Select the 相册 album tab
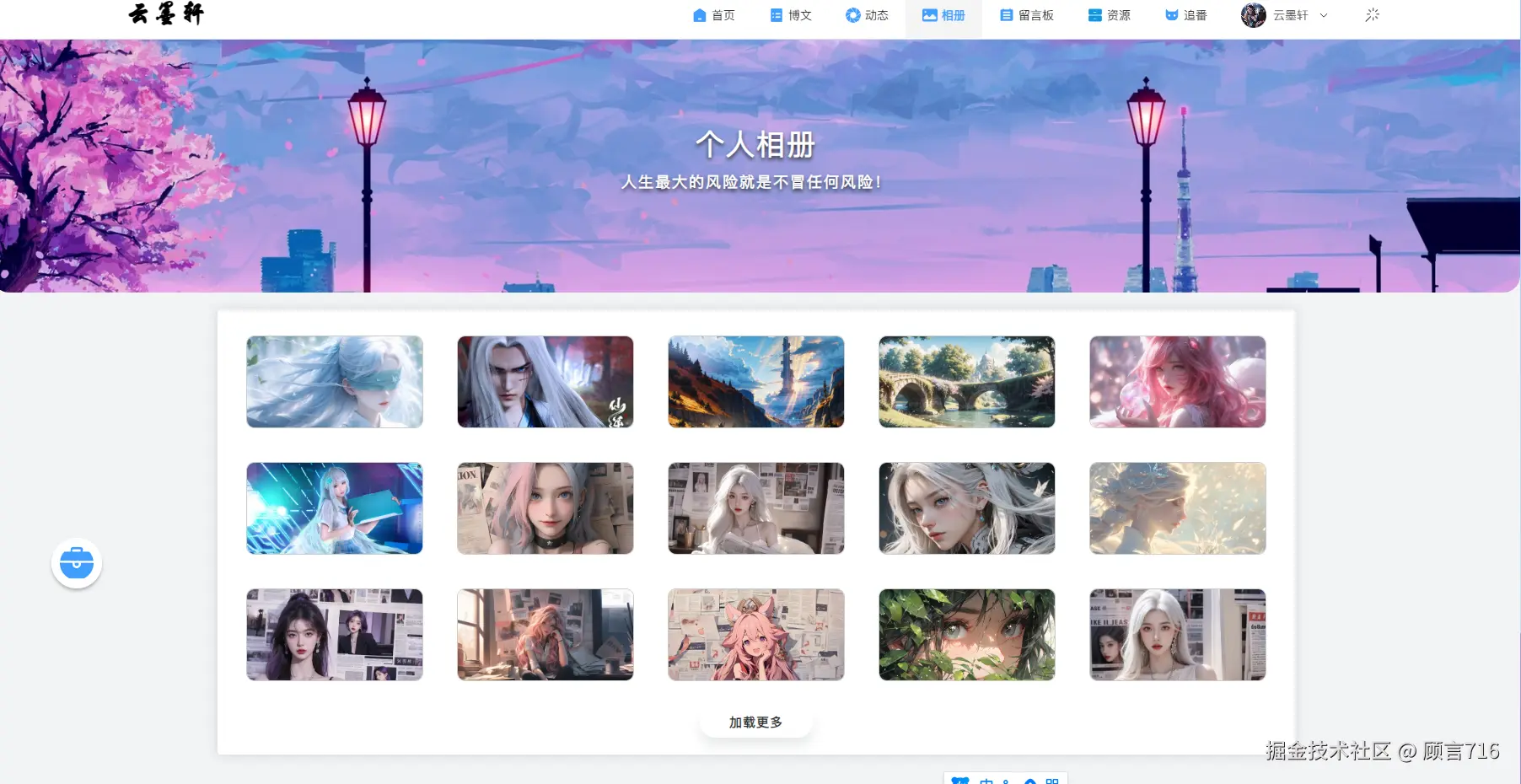This screenshot has width=1521, height=784. pos(943,15)
